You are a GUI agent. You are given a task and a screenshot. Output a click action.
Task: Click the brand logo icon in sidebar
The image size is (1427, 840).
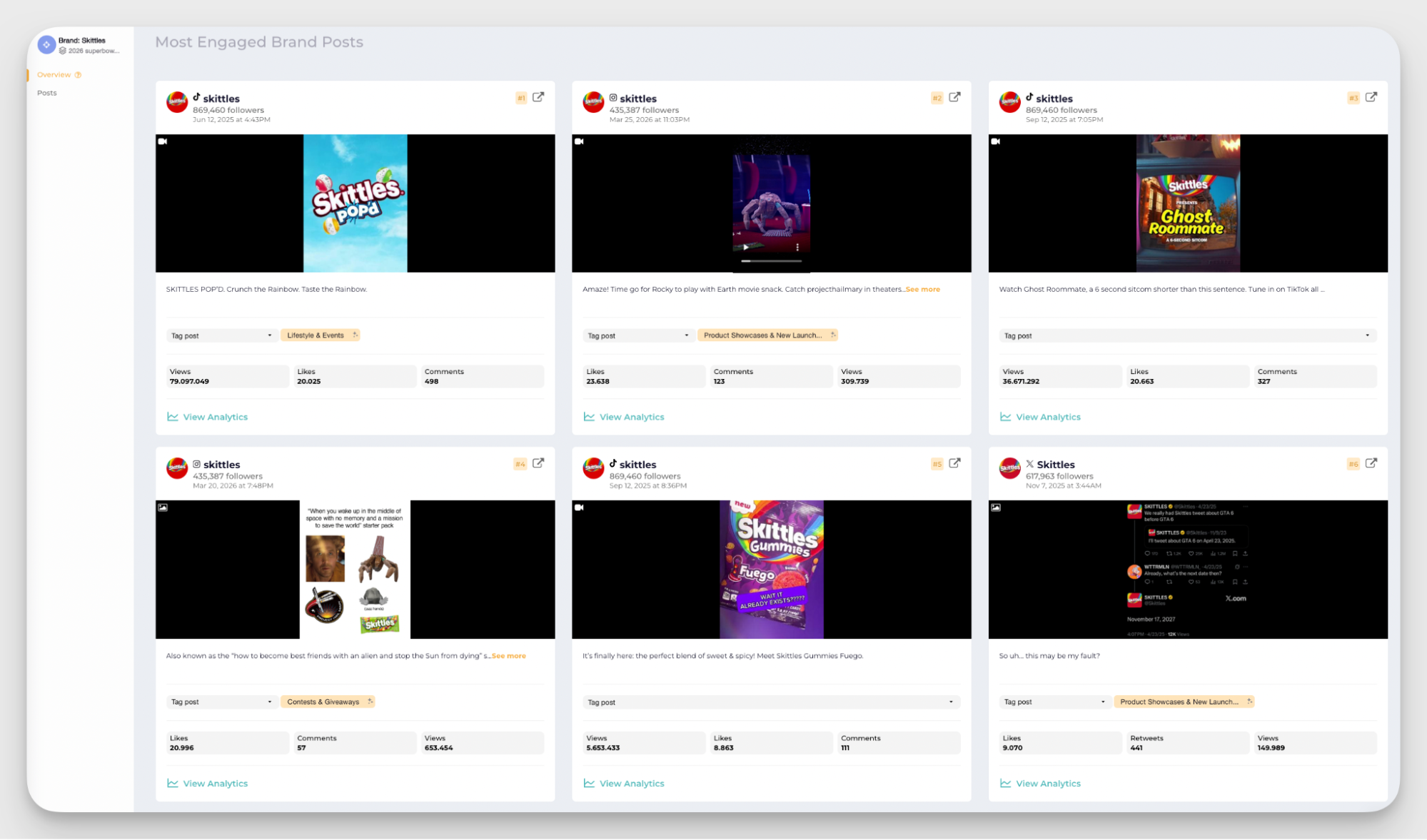[46, 45]
